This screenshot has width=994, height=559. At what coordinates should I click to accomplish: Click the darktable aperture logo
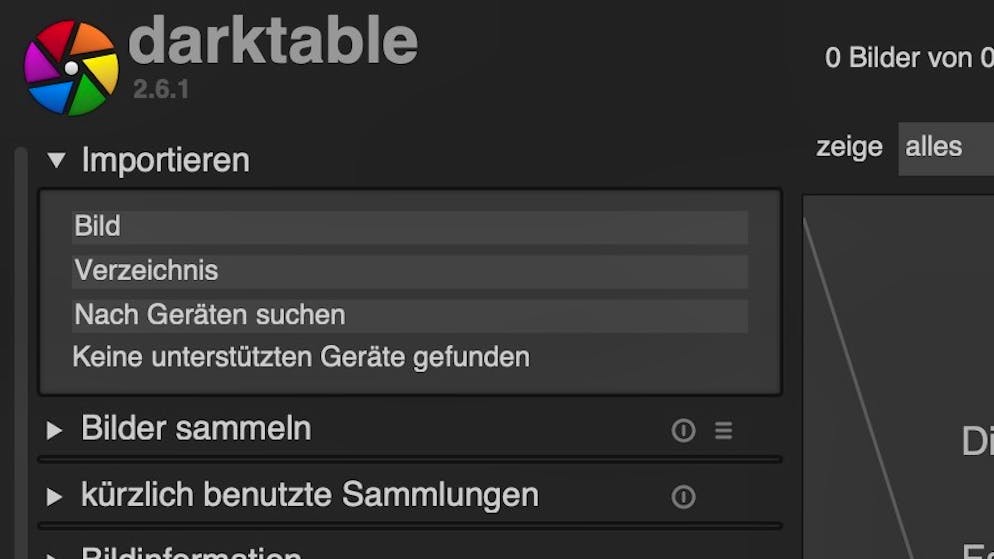[71, 68]
